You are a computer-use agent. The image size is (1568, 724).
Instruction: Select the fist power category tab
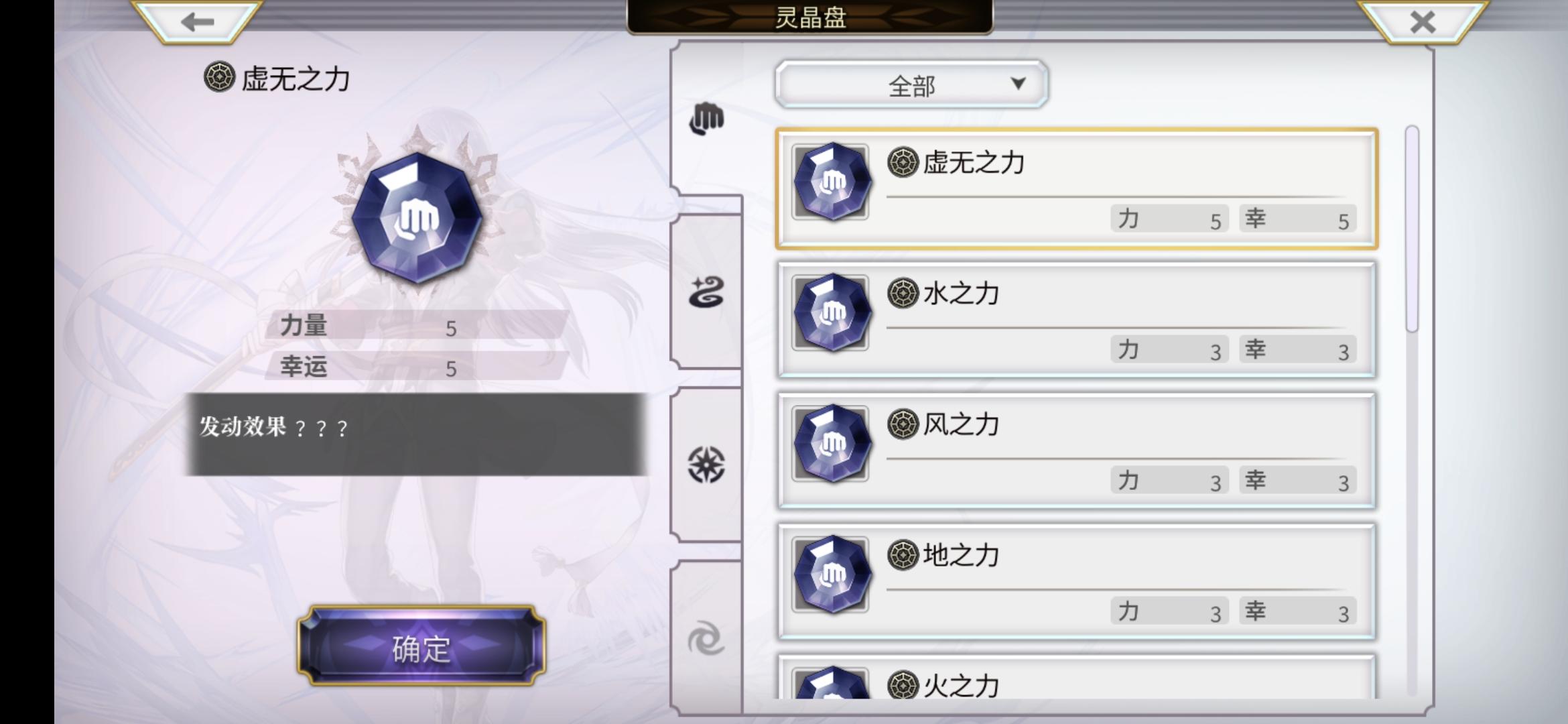pos(707,119)
